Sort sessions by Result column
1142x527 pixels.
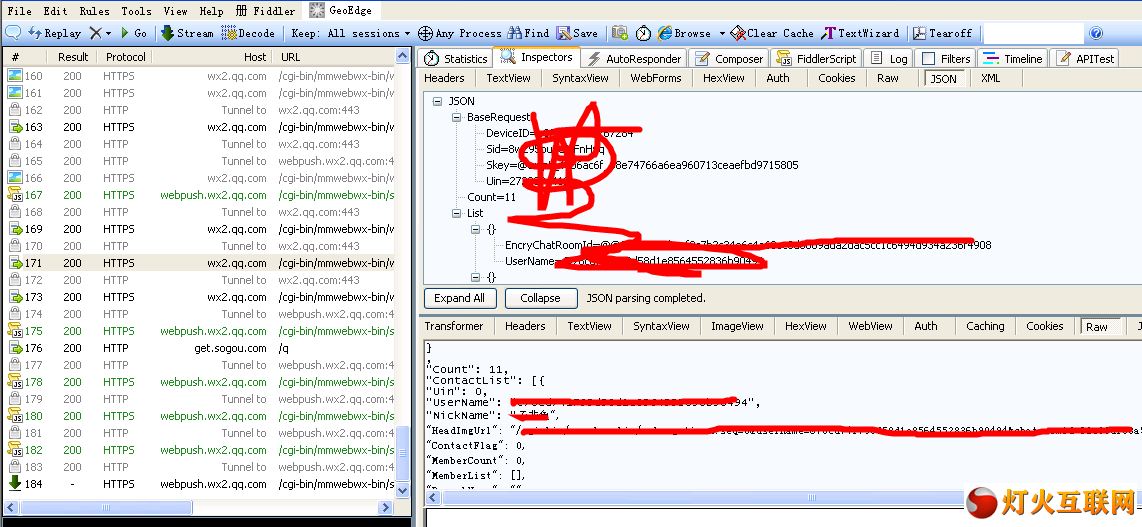tap(73, 57)
